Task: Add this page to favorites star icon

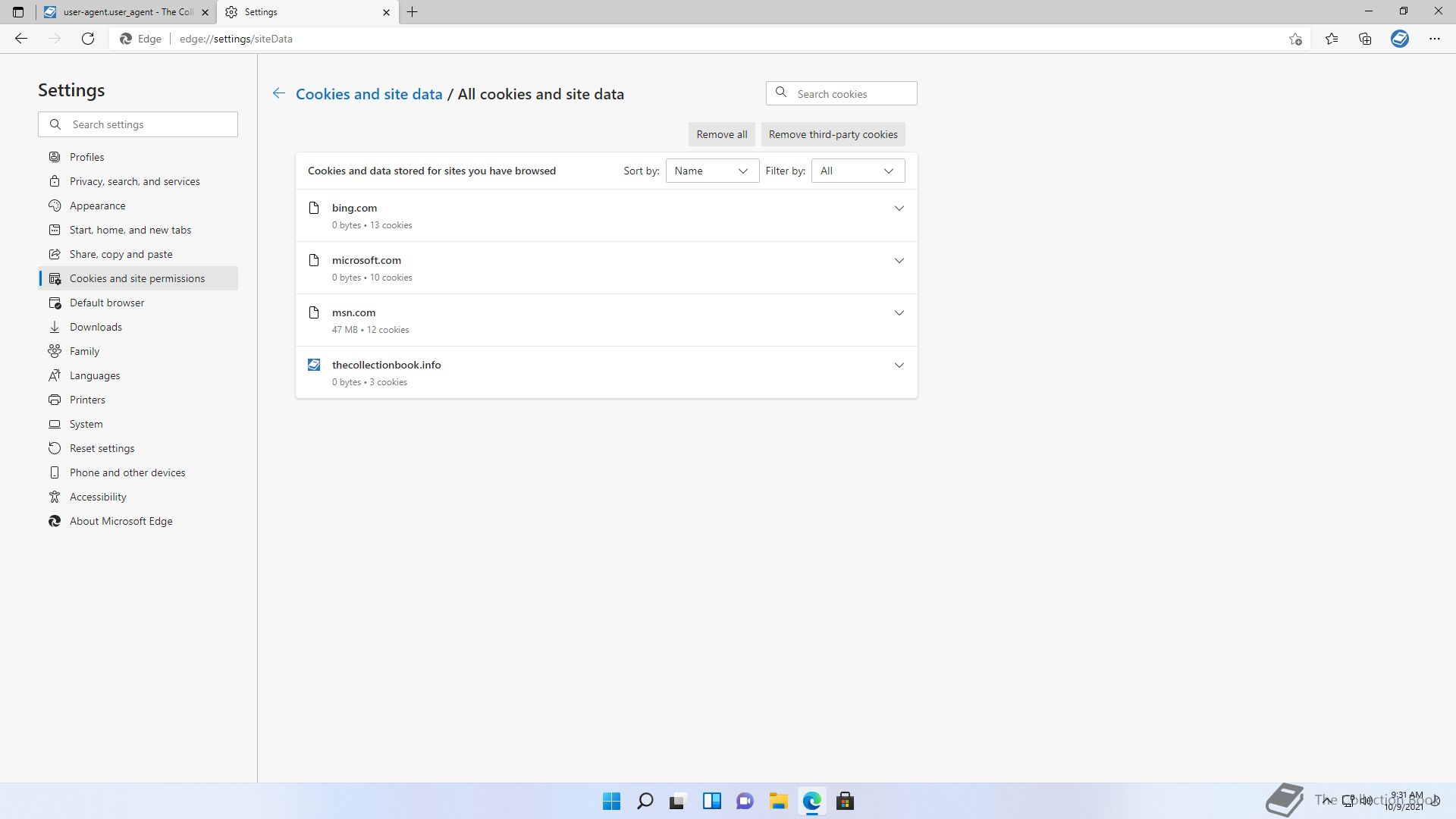Action: click(x=1295, y=39)
